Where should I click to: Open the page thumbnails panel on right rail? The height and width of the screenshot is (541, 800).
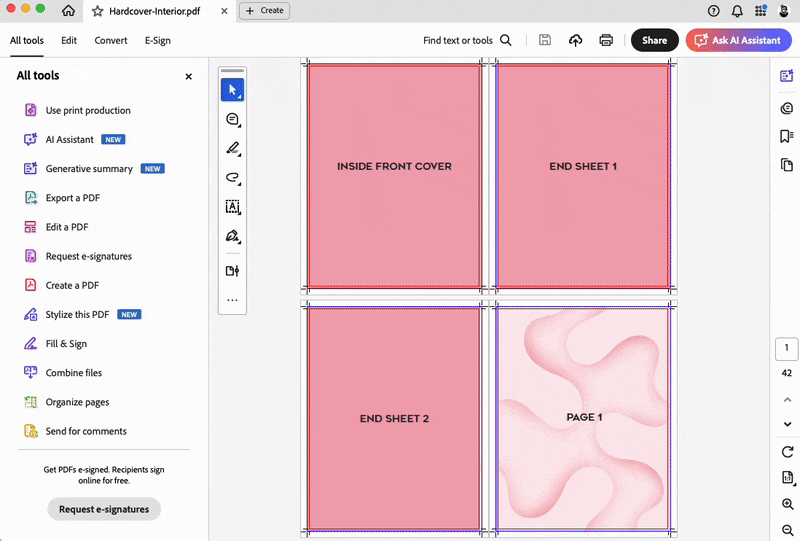787,165
